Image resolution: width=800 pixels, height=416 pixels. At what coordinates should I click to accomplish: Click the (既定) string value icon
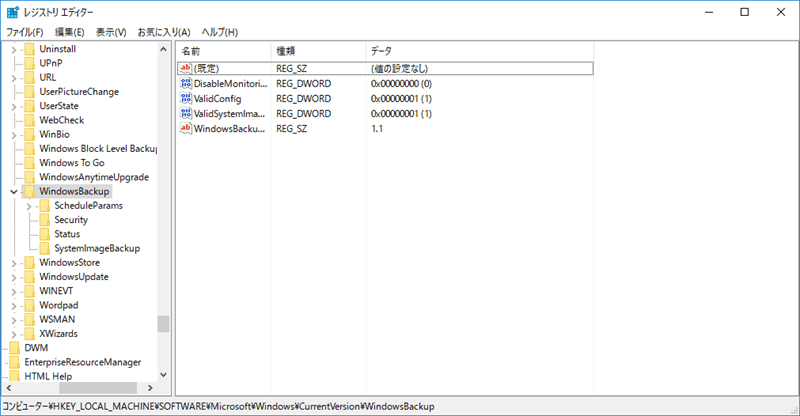(186, 68)
